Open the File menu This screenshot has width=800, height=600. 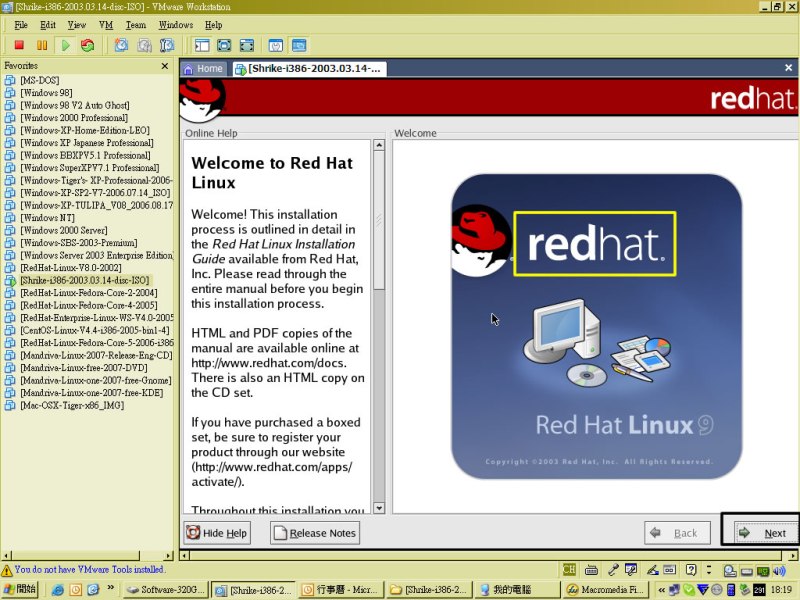point(21,25)
